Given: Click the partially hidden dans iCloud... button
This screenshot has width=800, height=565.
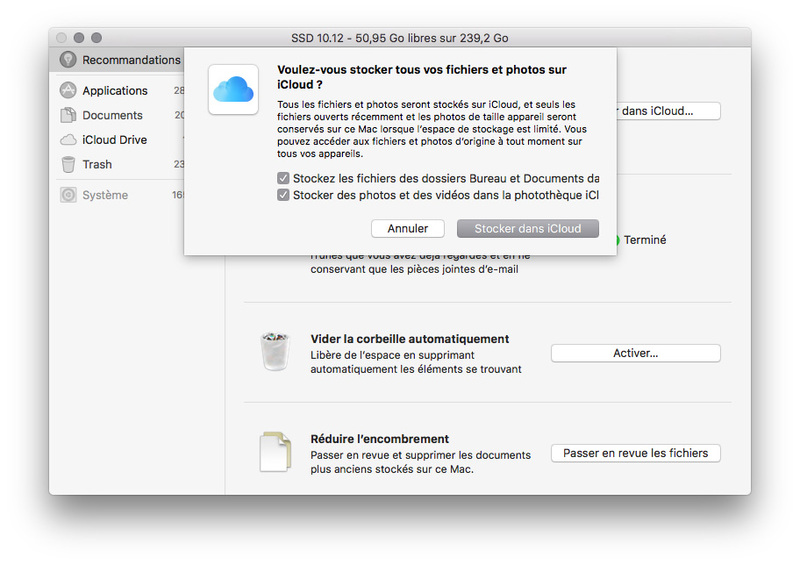Looking at the screenshot, I should [x=668, y=111].
